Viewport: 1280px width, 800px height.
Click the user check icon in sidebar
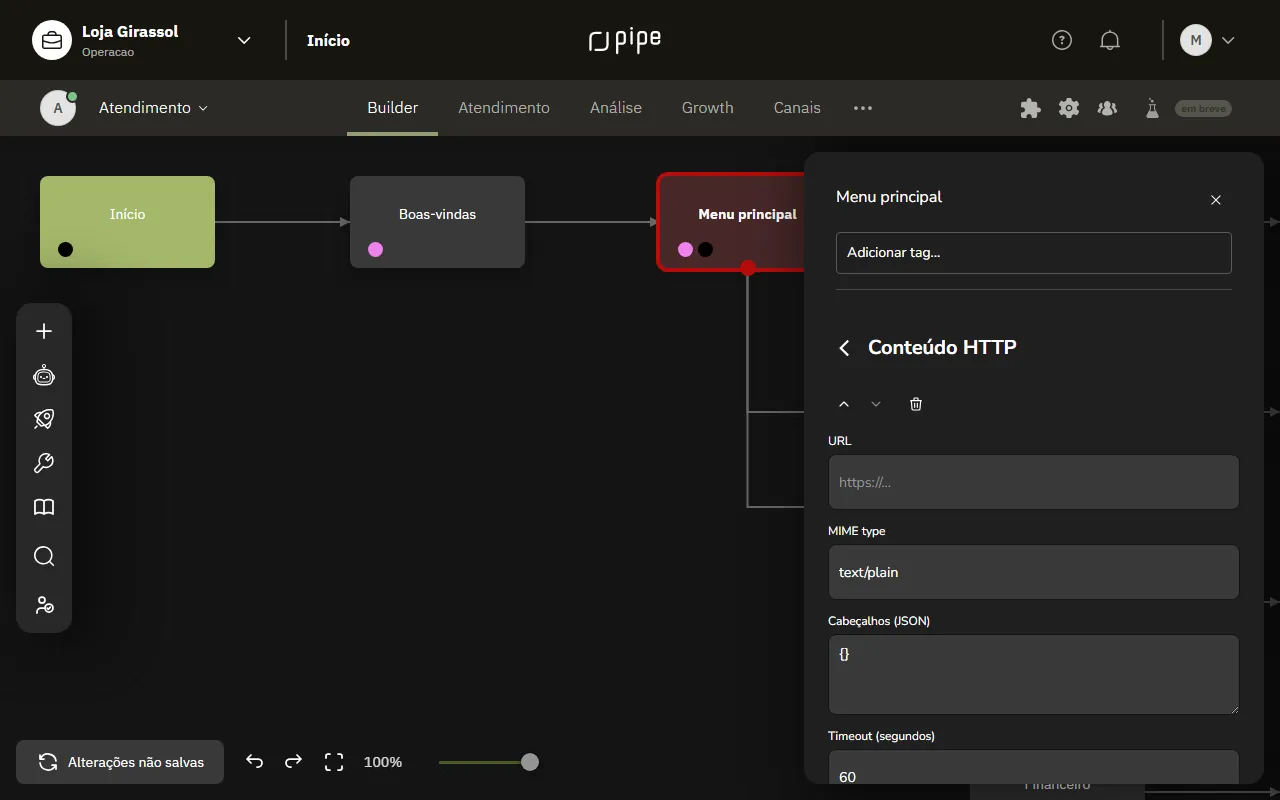[44, 605]
